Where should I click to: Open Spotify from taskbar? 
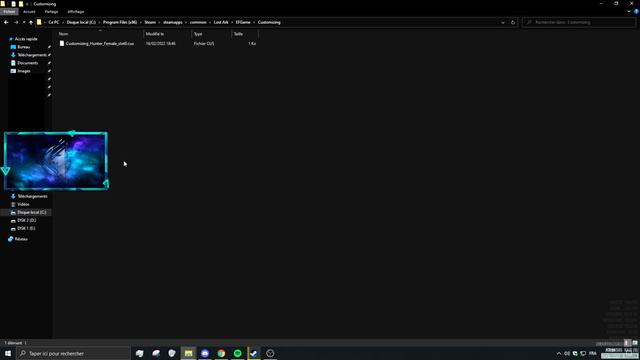(238, 353)
